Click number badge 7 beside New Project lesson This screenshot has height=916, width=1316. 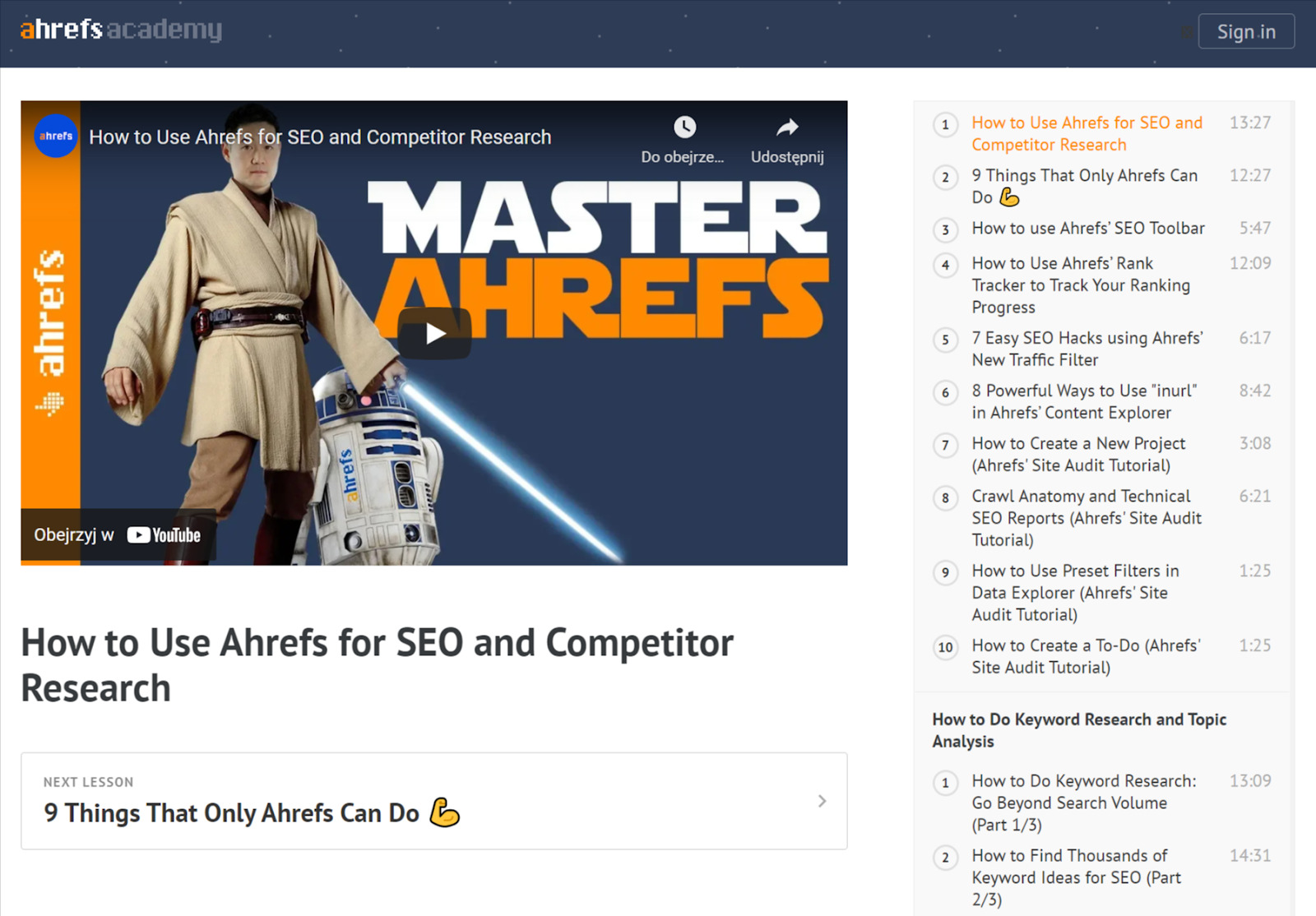point(945,445)
